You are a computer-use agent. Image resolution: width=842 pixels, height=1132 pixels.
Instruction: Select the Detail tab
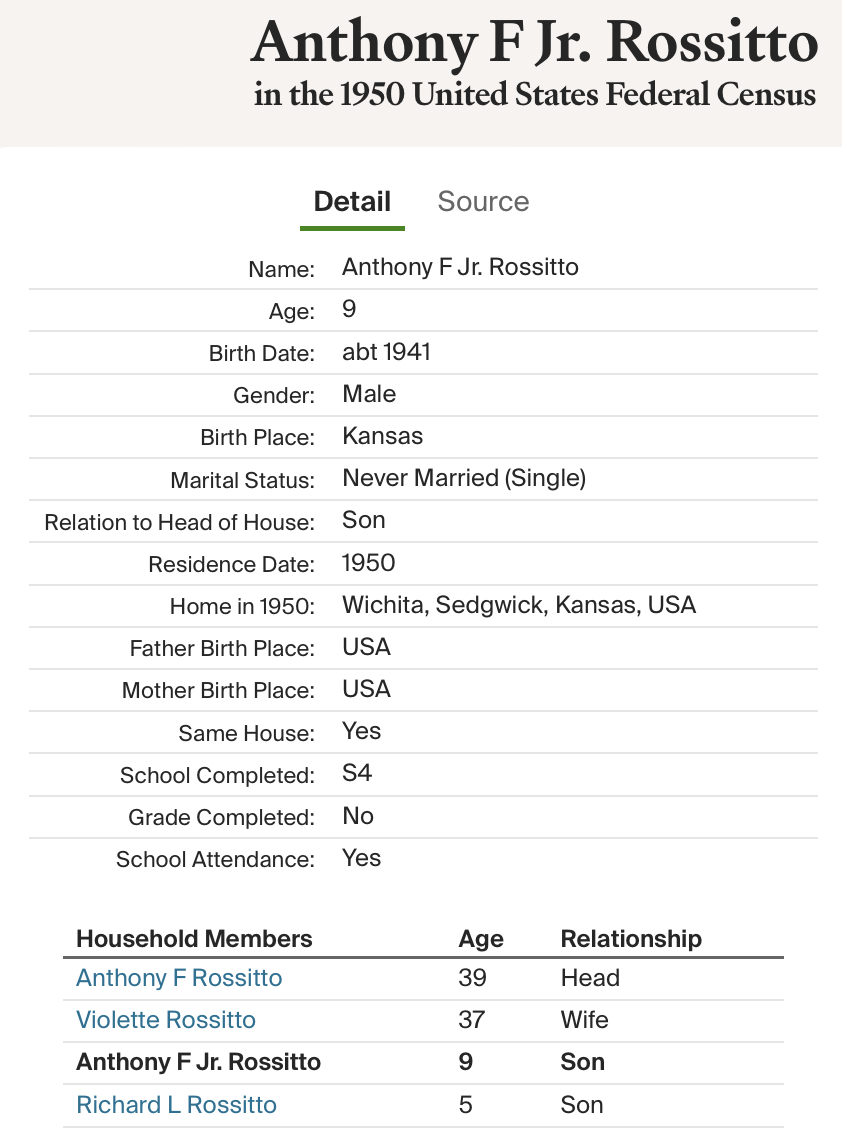pos(352,202)
